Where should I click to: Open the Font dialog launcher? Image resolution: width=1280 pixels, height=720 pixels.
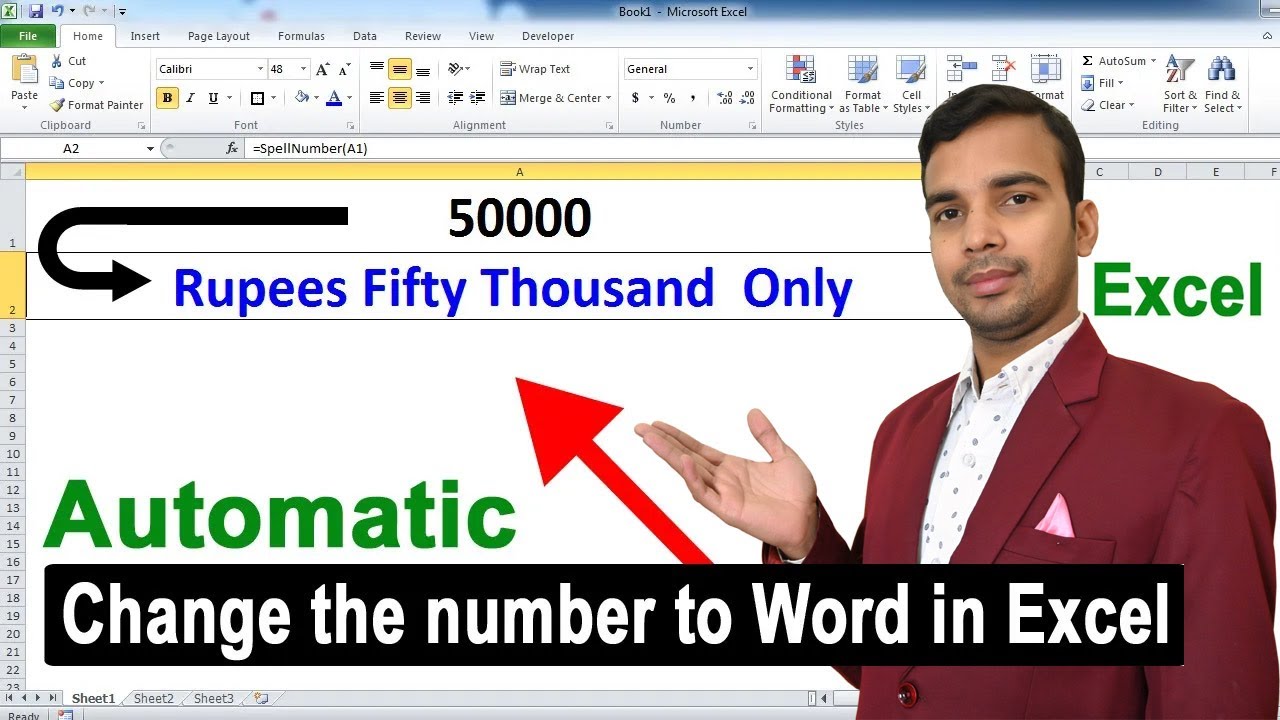350,126
